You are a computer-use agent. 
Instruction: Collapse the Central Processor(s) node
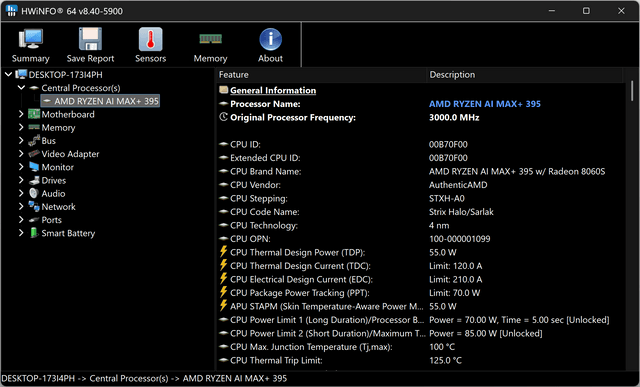pyautogui.click(x=21, y=88)
